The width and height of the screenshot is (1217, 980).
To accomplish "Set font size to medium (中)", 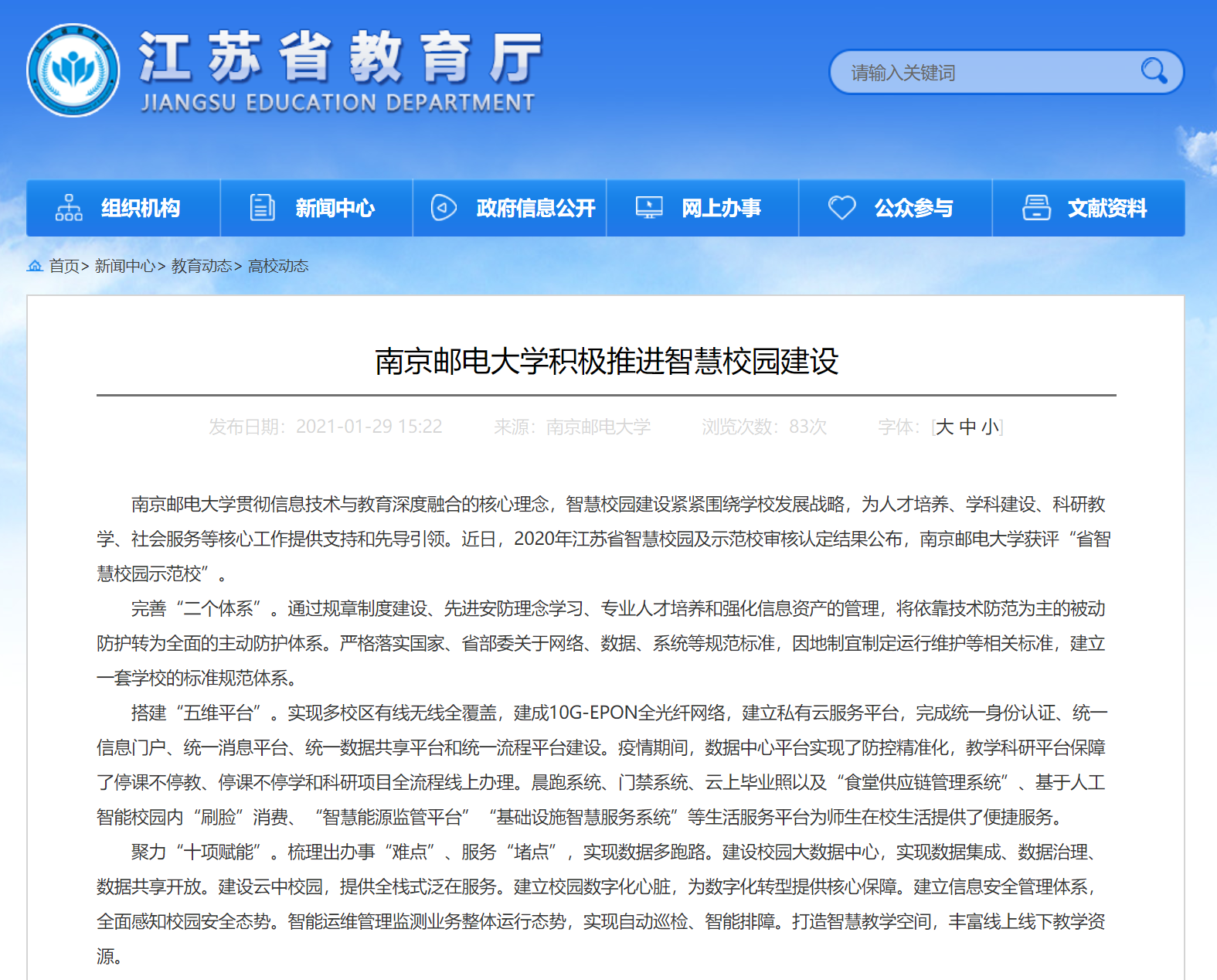I will pyautogui.click(x=967, y=427).
